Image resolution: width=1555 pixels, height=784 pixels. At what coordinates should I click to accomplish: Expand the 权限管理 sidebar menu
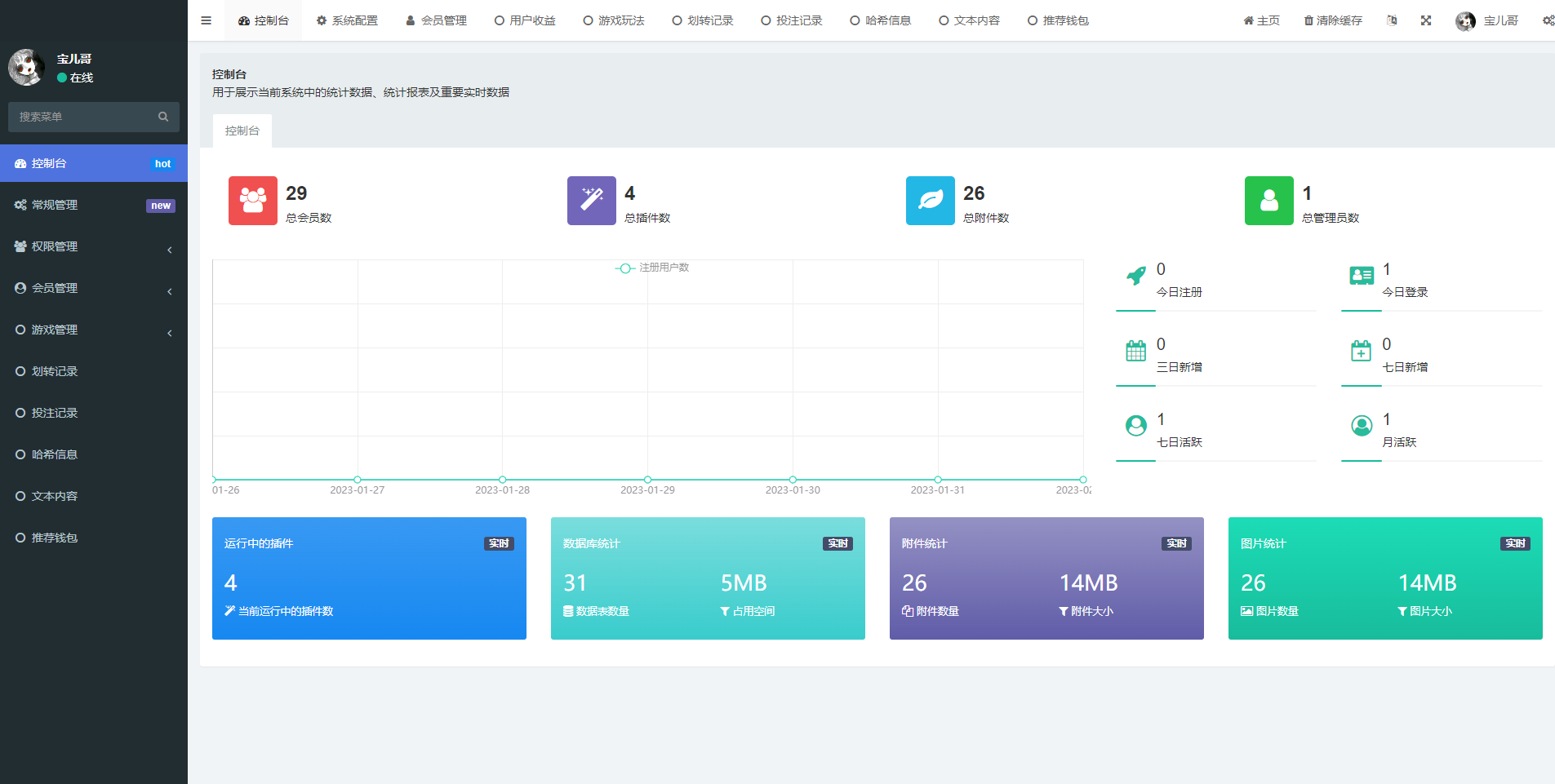pyautogui.click(x=94, y=247)
